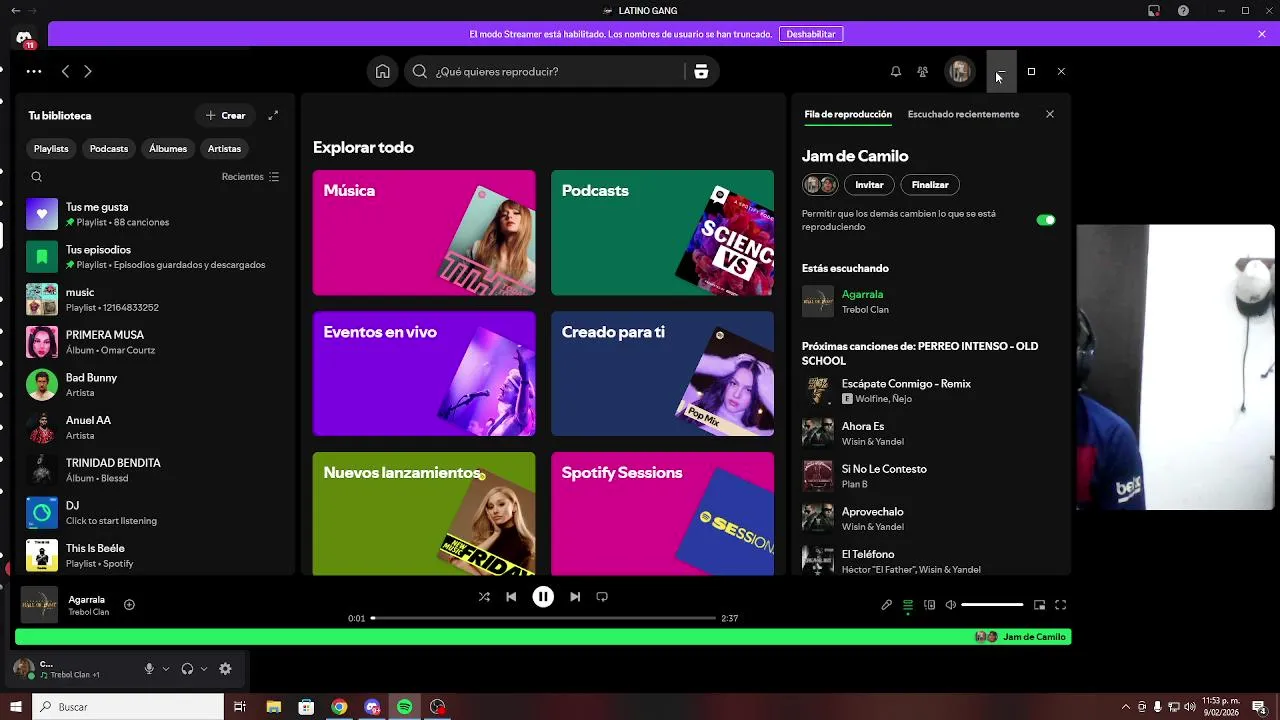Open the miniplayer
The width and height of the screenshot is (1280, 720).
pos(1040,605)
